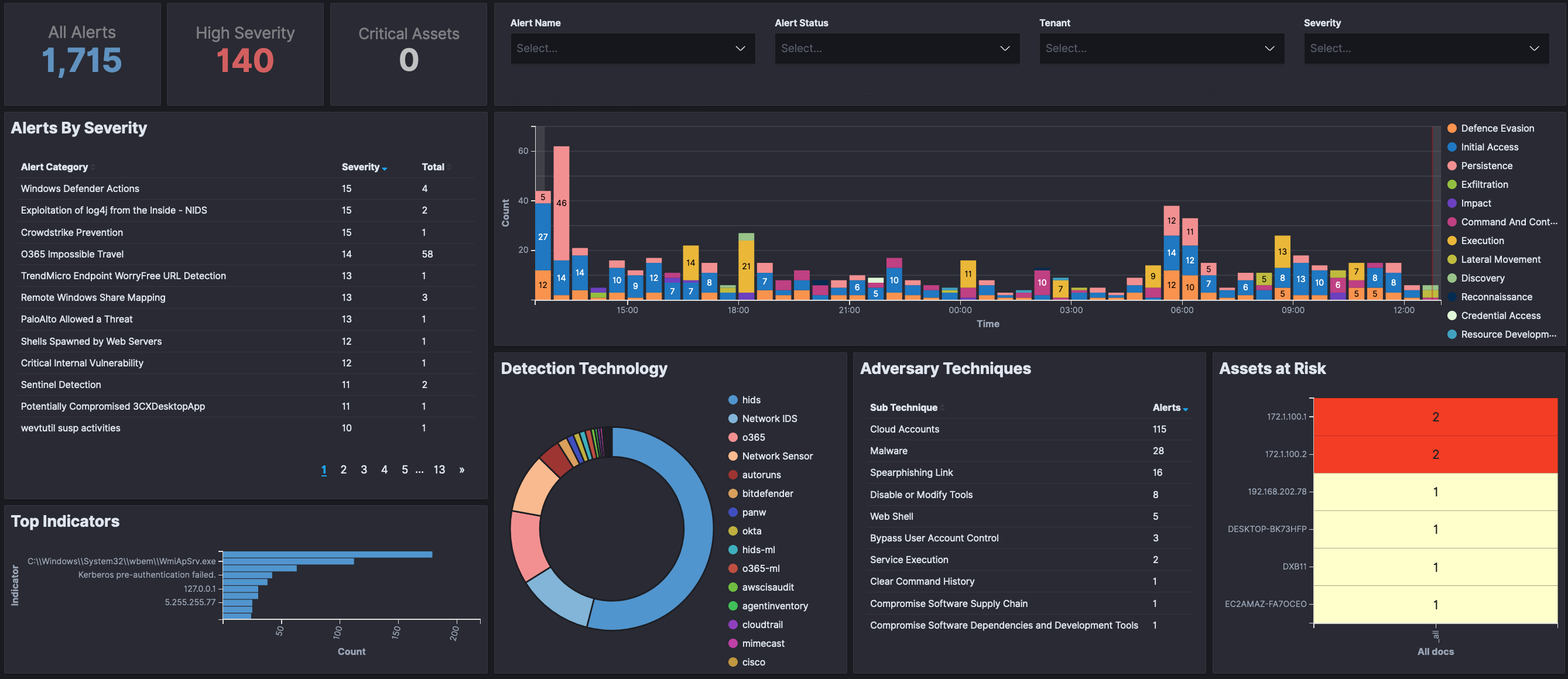Click the tall 46 Persistence bar segment
The width and height of the screenshot is (1568, 679).
tap(562, 203)
